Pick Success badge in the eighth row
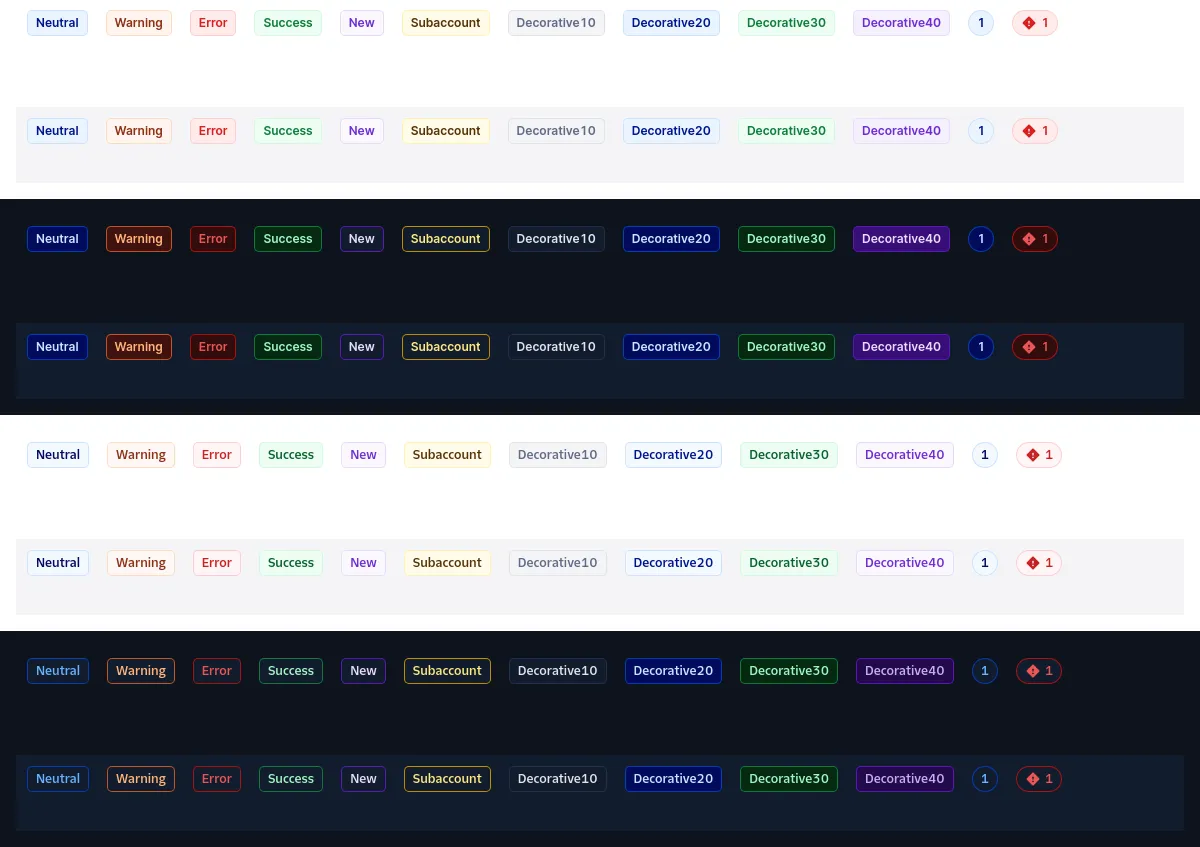Viewport: 1200px width, 847px height. pos(291,779)
